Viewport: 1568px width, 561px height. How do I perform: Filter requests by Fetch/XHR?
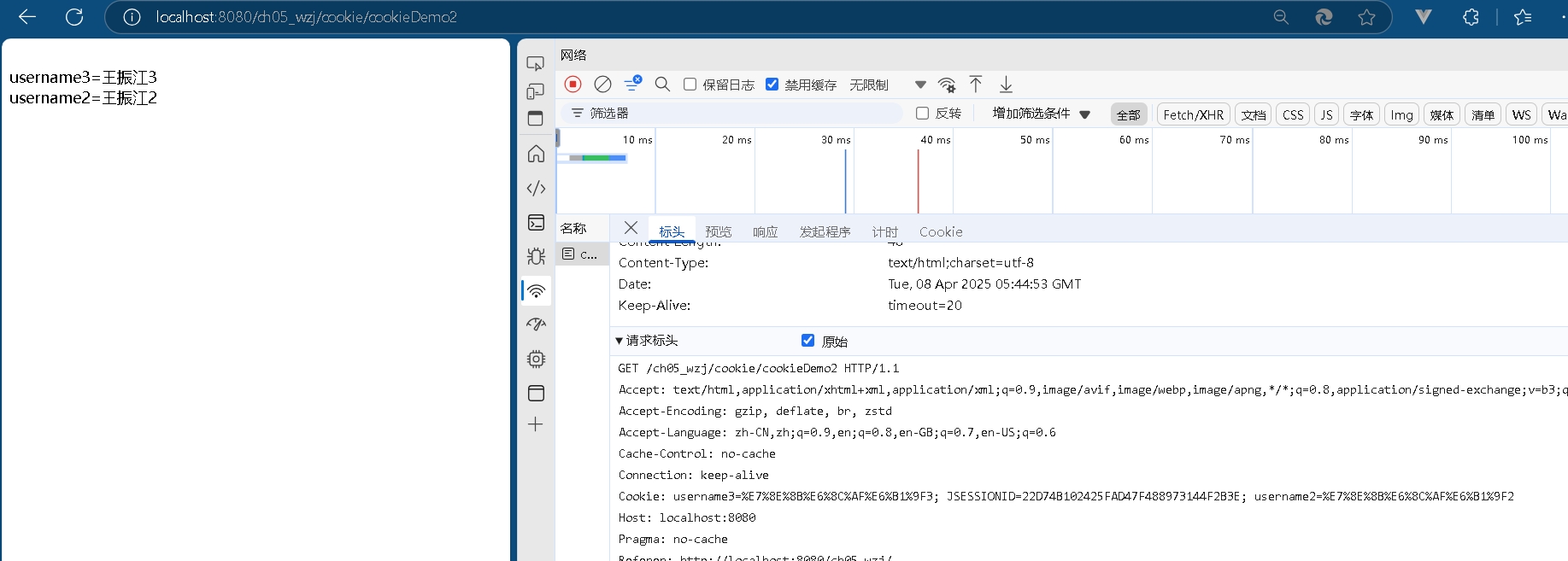click(x=1193, y=114)
